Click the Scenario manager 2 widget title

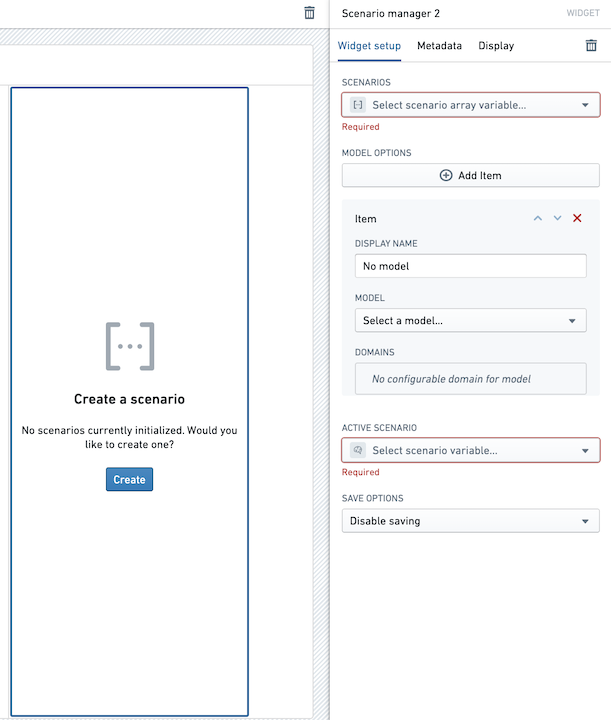(391, 13)
